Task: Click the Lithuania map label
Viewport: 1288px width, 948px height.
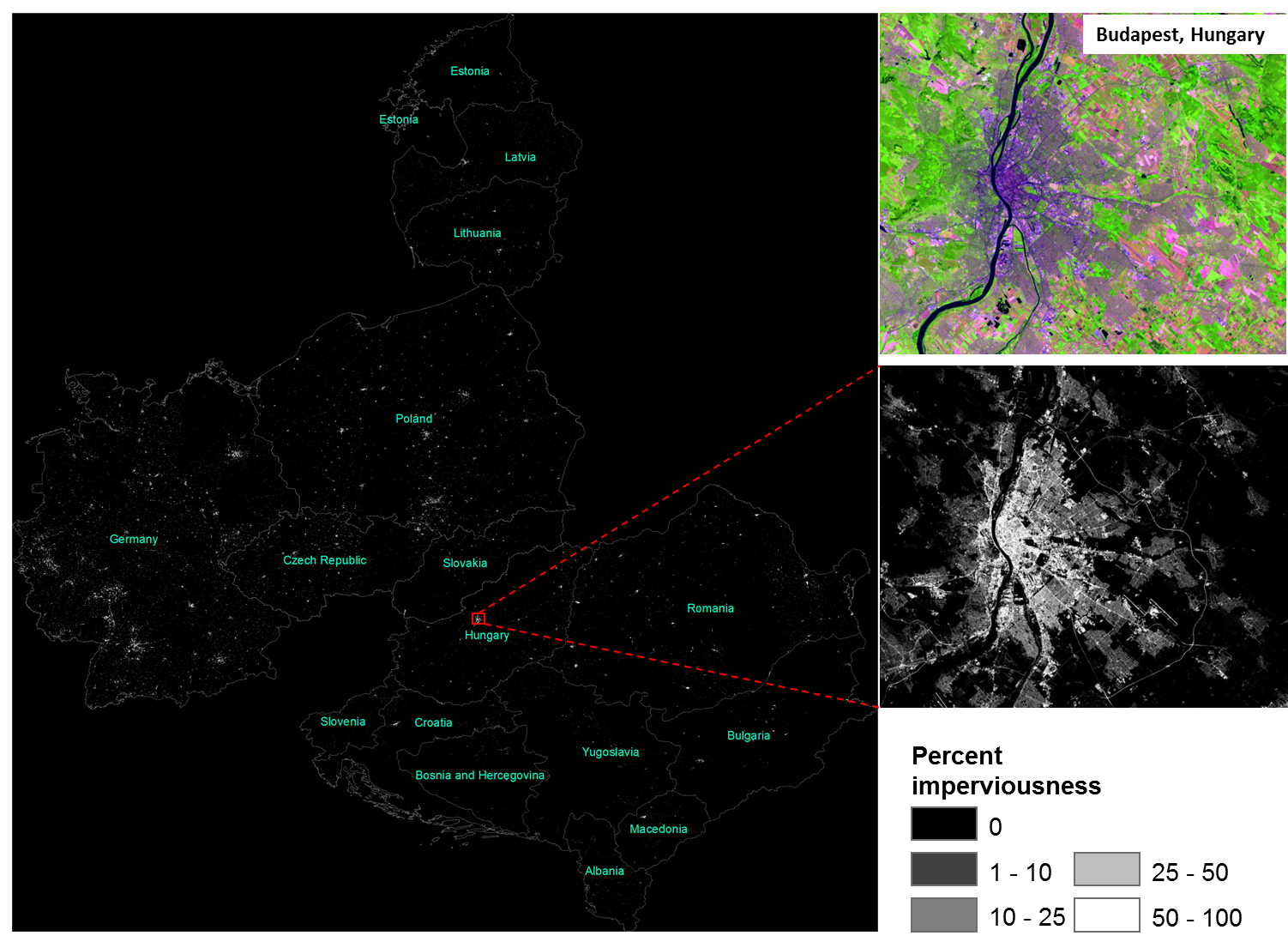Action: 477,233
